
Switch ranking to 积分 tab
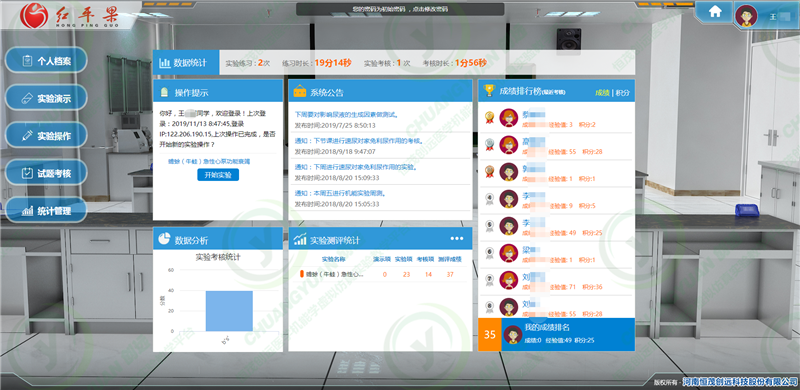pos(623,92)
